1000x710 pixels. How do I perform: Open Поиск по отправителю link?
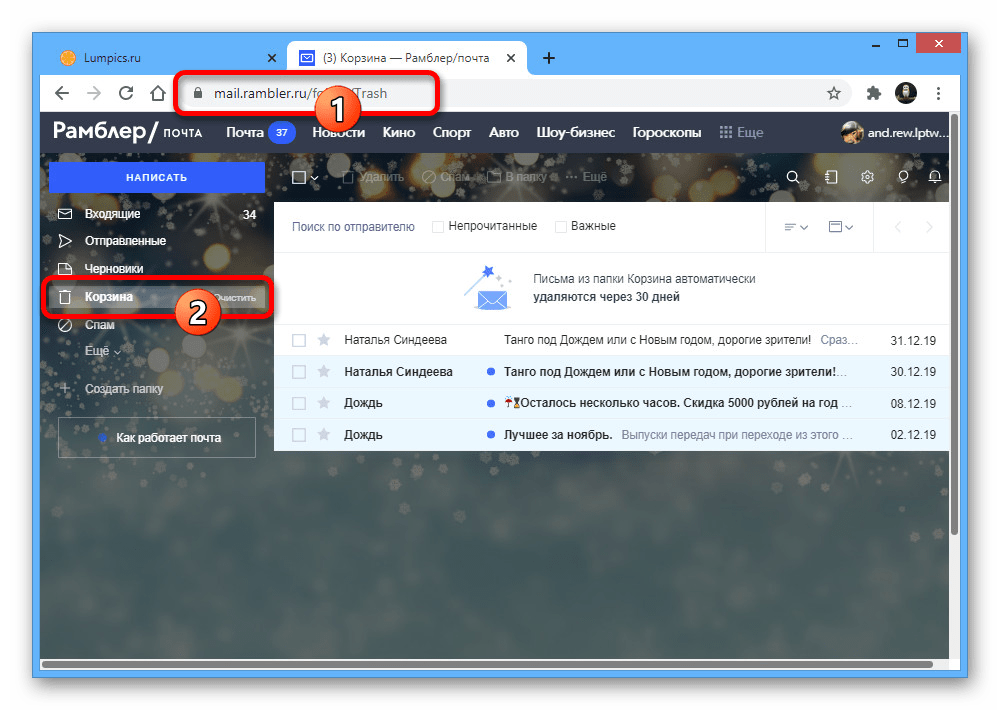[352, 226]
